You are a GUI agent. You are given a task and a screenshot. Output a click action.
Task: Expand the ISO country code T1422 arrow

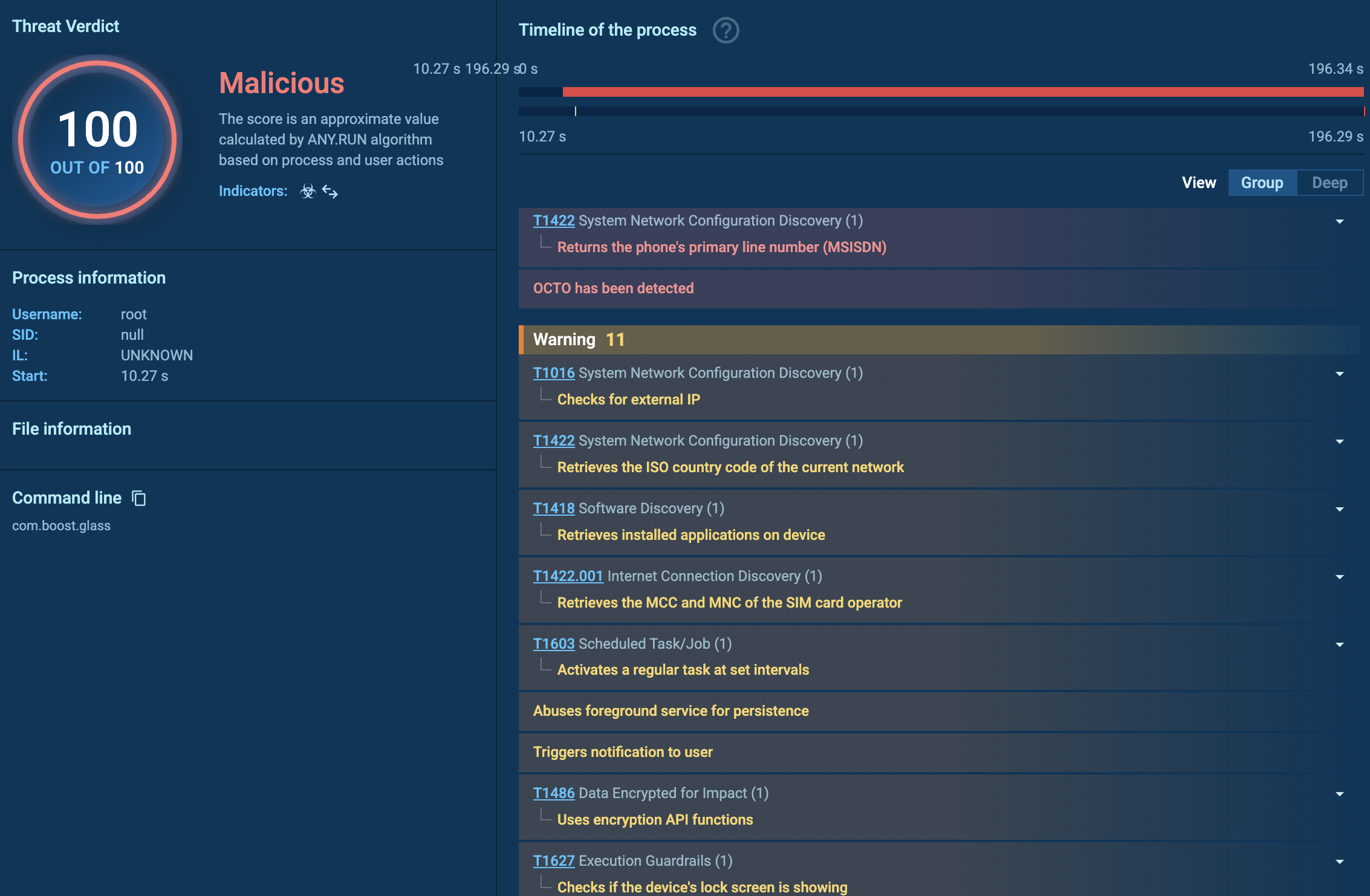pos(1340,442)
